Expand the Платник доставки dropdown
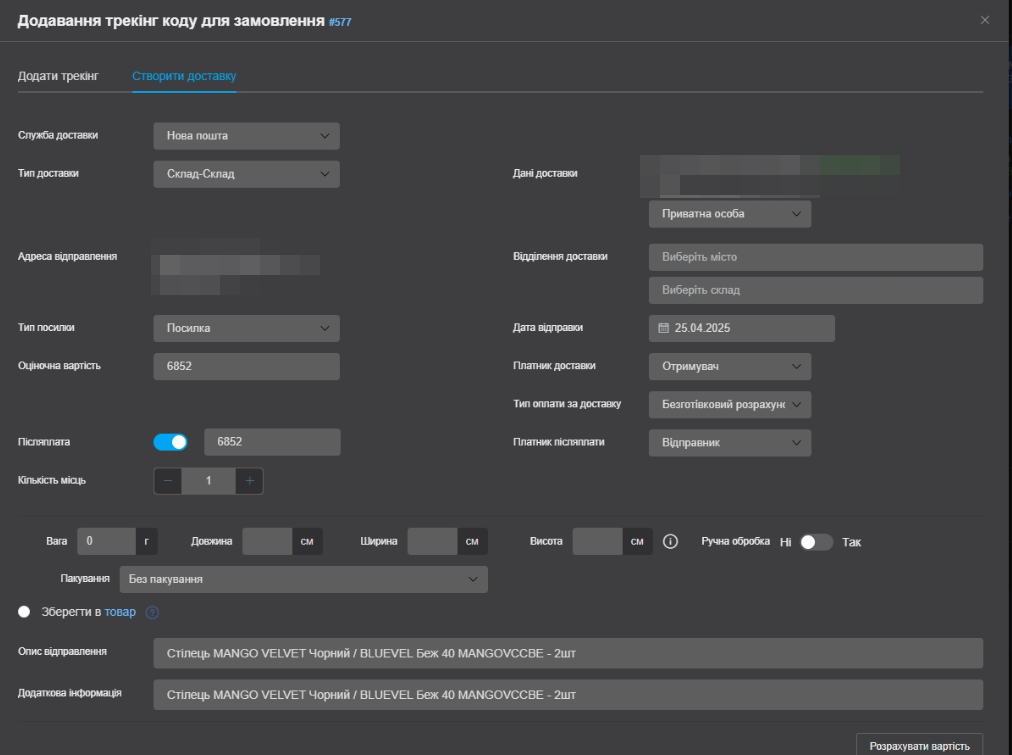 (729, 366)
